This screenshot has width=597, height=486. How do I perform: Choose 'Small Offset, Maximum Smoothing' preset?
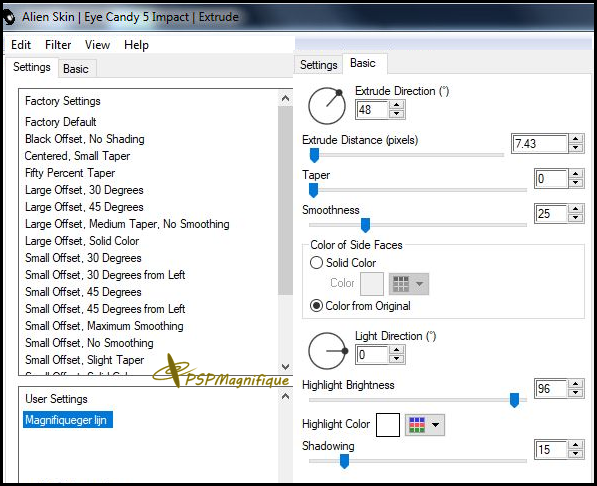pyautogui.click(x=104, y=326)
